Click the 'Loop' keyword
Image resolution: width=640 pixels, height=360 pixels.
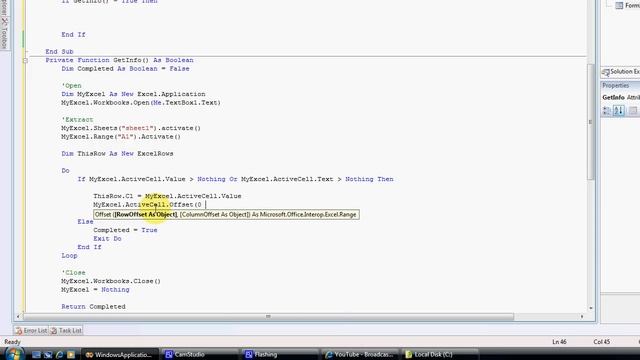[x=69, y=256]
